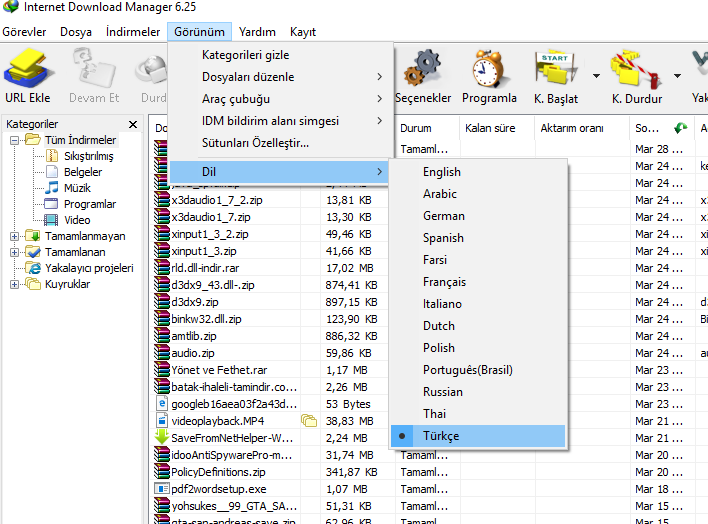Select the Yakalayıcı projeleri icon
The image size is (708, 524).
33,268
